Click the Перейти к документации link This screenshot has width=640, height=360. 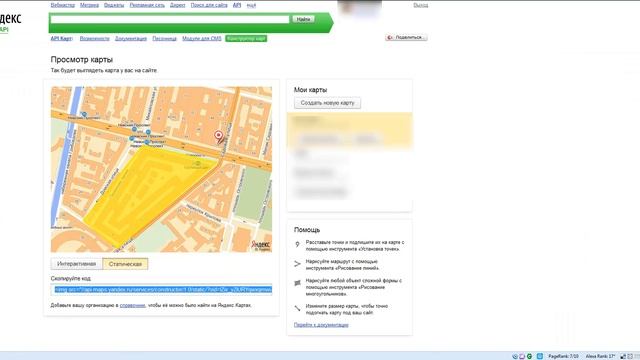click(x=321, y=325)
